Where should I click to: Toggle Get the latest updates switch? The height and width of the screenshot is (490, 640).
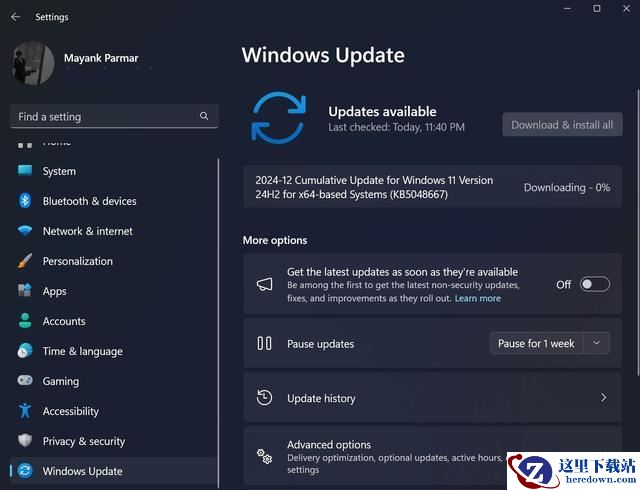tap(595, 284)
